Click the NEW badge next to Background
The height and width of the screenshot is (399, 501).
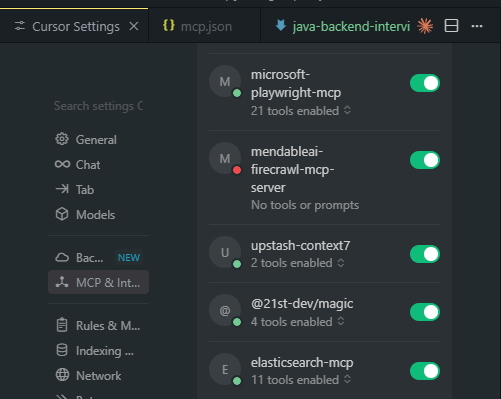(129, 257)
